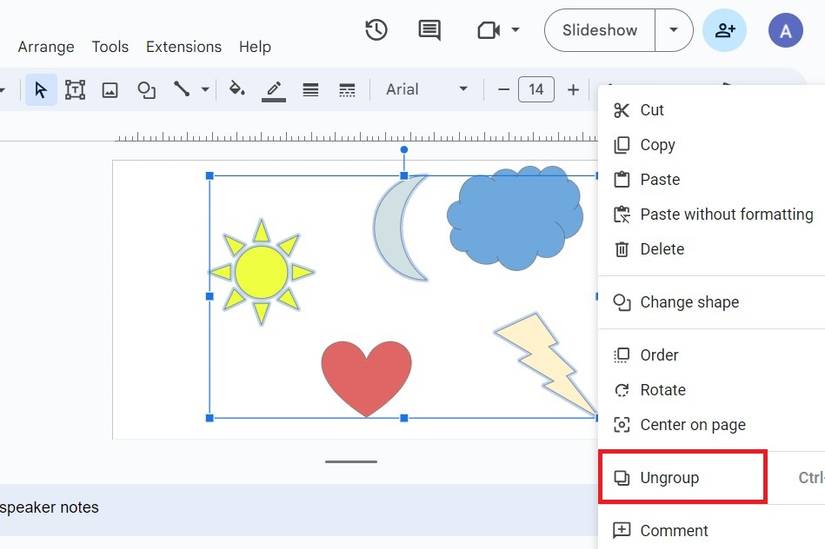Screen dimensions: 825x549
Task: Open version history clock icon
Action: pyautogui.click(x=376, y=30)
